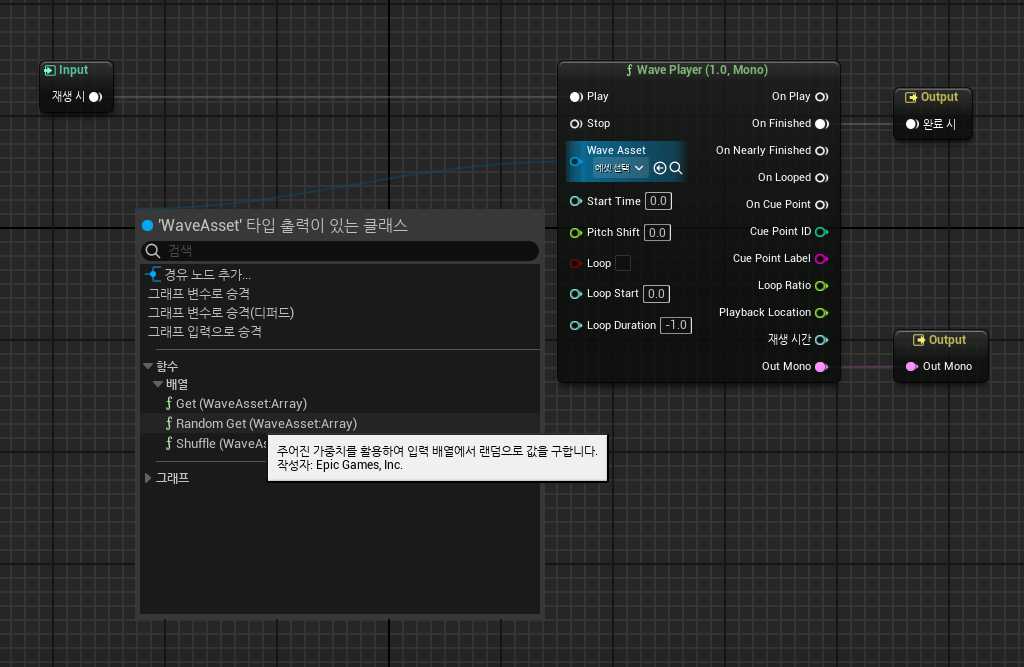Viewport: 1024px width, 667px height.
Task: Click the 재생 시간 output pin
Action: click(822, 340)
